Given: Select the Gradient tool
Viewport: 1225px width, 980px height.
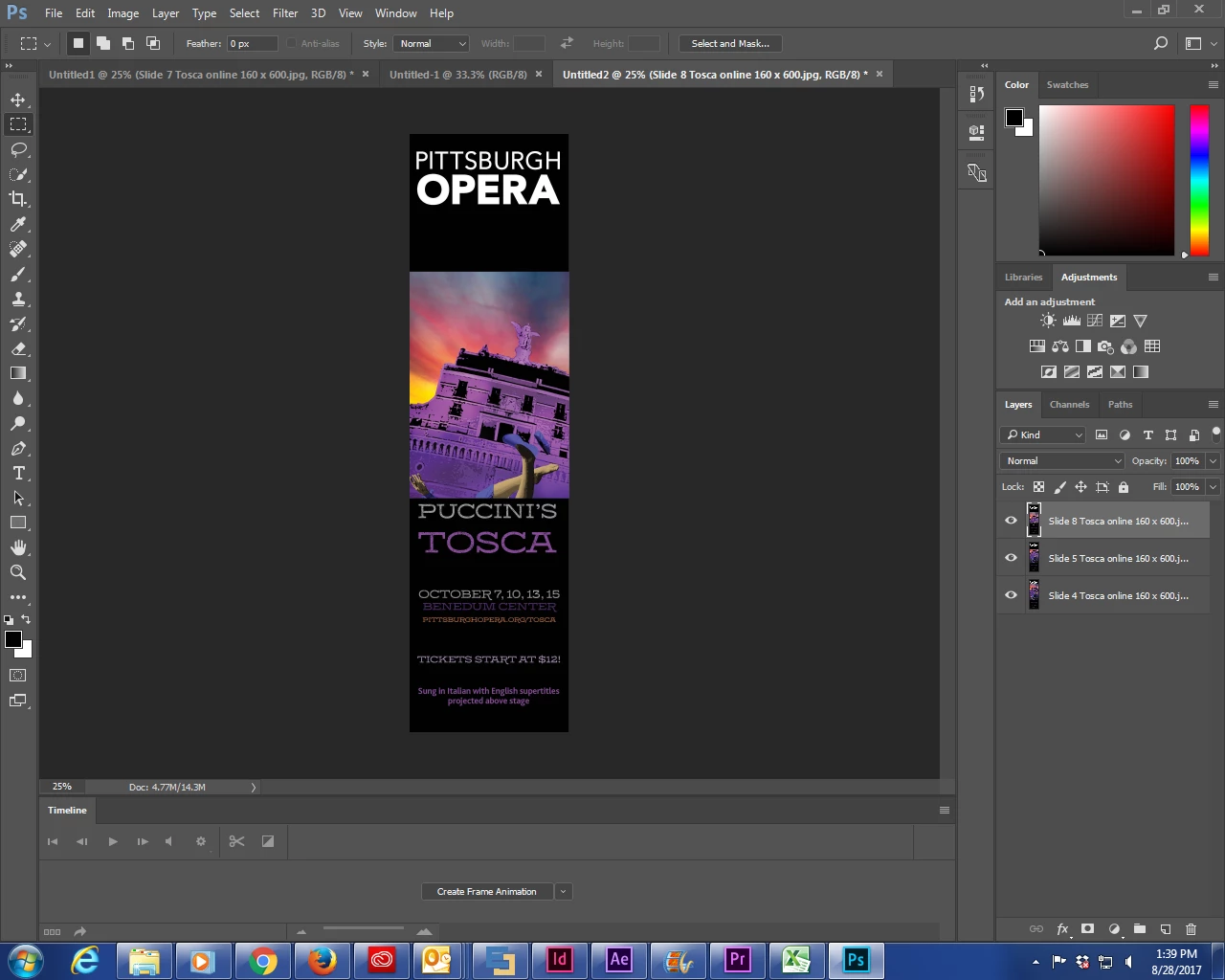Looking at the screenshot, I should tap(18, 373).
